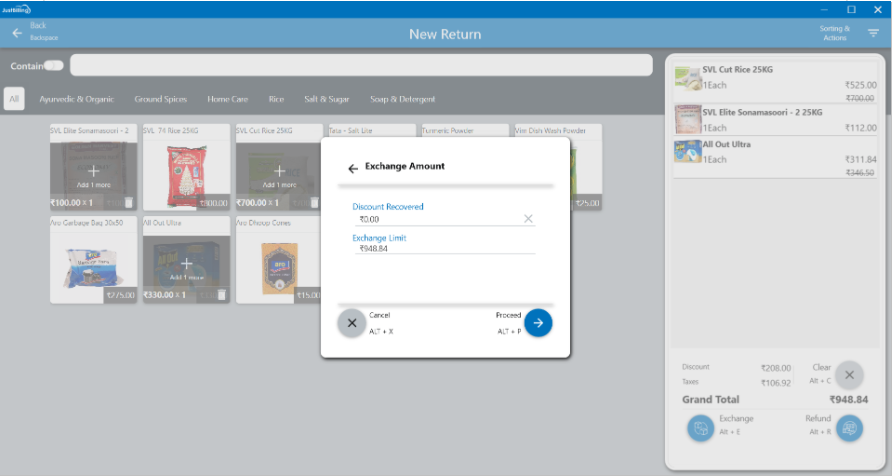This screenshot has width=893, height=476.
Task: Click the Exchange icon button
Action: pos(701,428)
